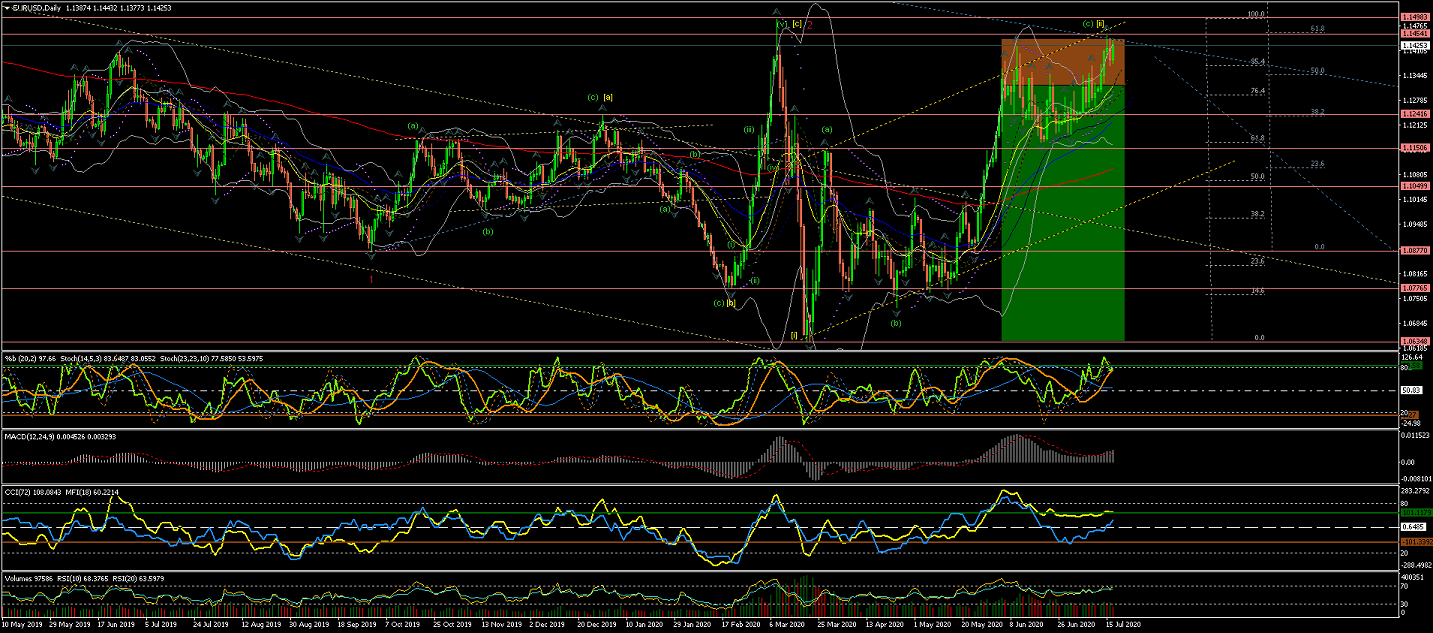Click the 1.11506 price level tag
Screen dimensions: 1433x633
point(1416,148)
